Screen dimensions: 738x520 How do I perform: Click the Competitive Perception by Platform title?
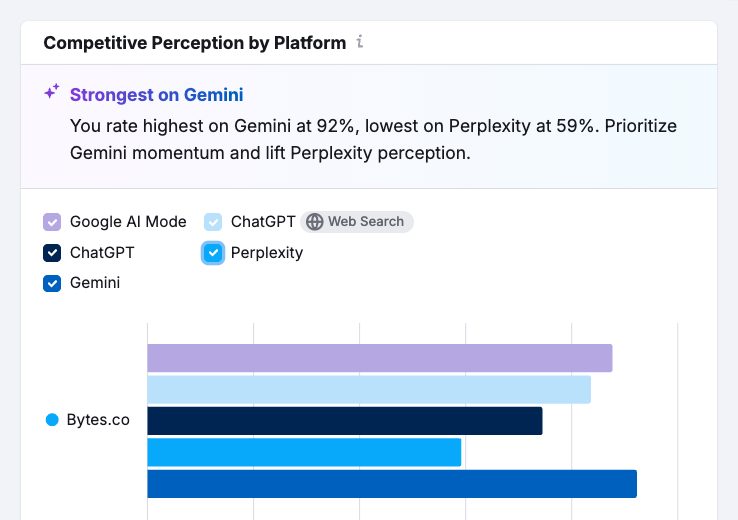[195, 43]
